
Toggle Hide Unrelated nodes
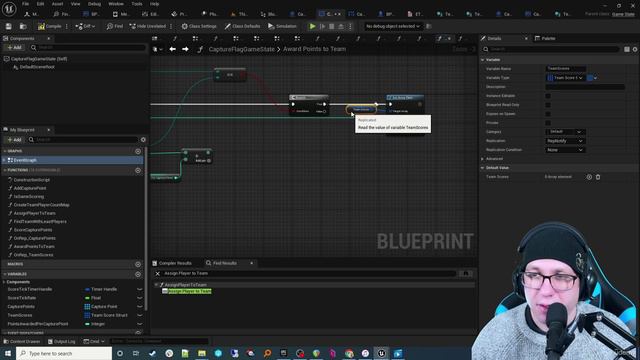[148, 26]
